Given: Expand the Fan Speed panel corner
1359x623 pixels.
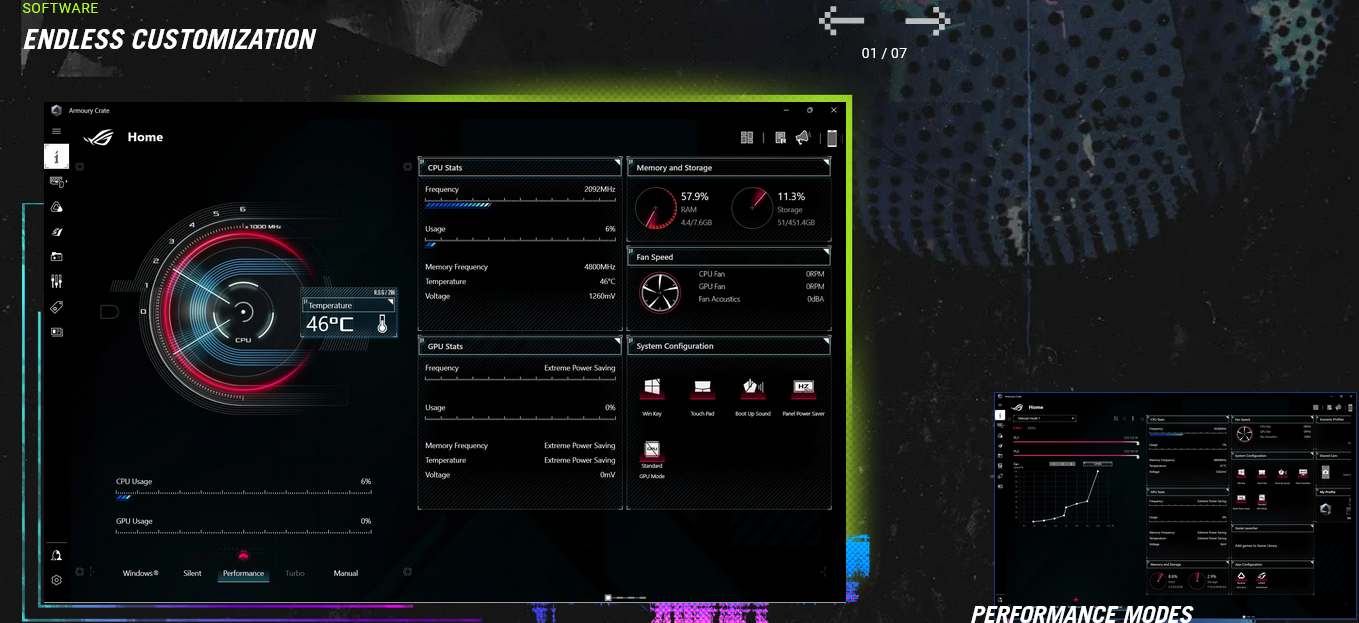Looking at the screenshot, I should point(826,250).
